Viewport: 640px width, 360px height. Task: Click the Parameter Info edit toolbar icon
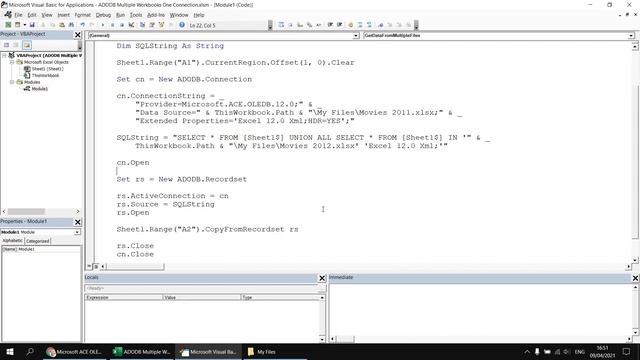[x=309, y=25]
